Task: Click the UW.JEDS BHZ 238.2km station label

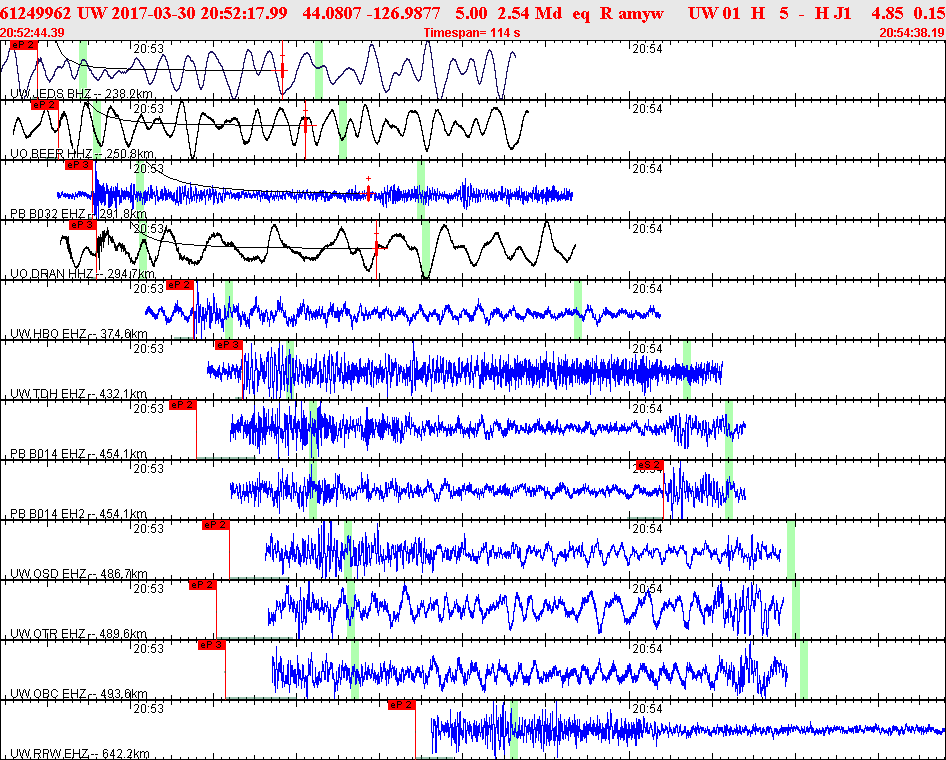Action: [x=81, y=93]
